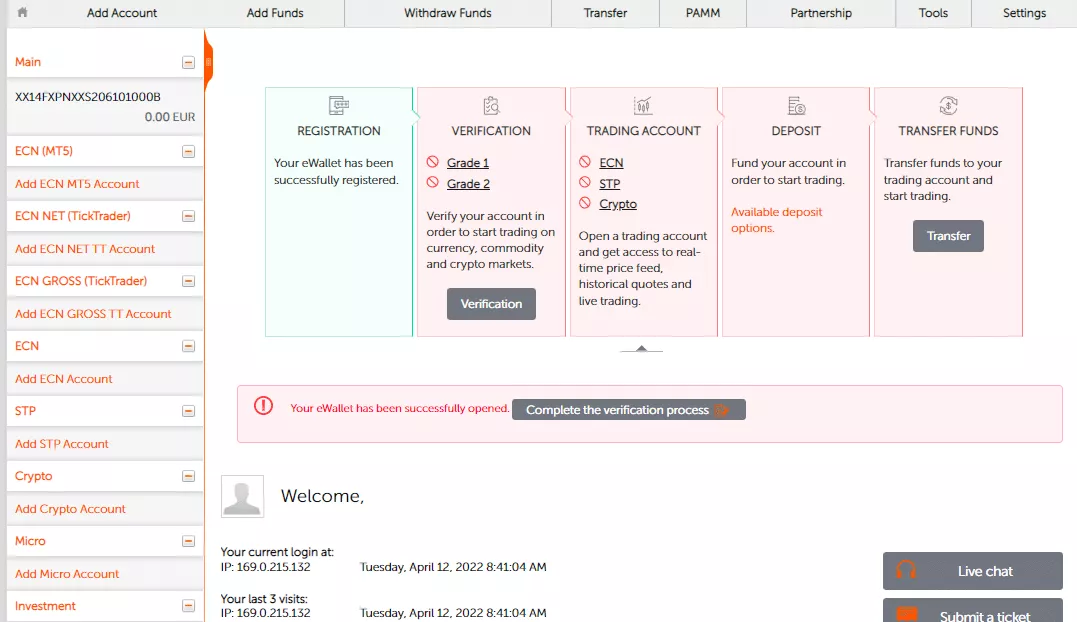Click Add STP Account
The width and height of the screenshot is (1077, 622).
[61, 444]
